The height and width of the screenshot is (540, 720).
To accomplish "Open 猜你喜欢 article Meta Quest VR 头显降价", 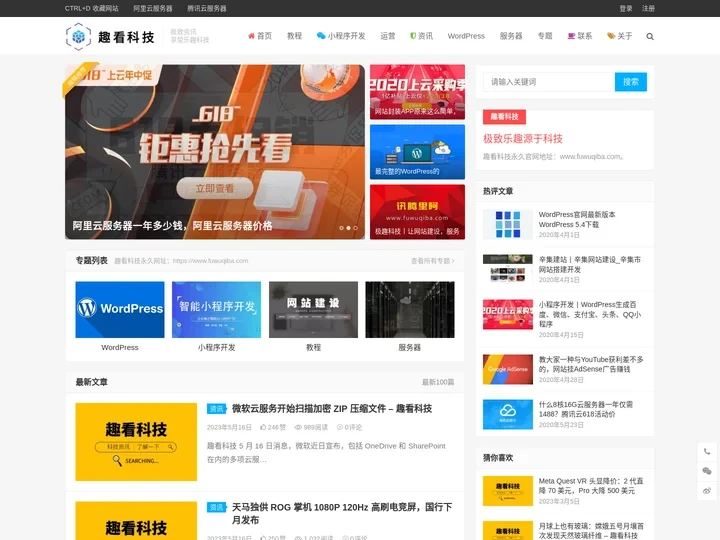I will click(591, 486).
